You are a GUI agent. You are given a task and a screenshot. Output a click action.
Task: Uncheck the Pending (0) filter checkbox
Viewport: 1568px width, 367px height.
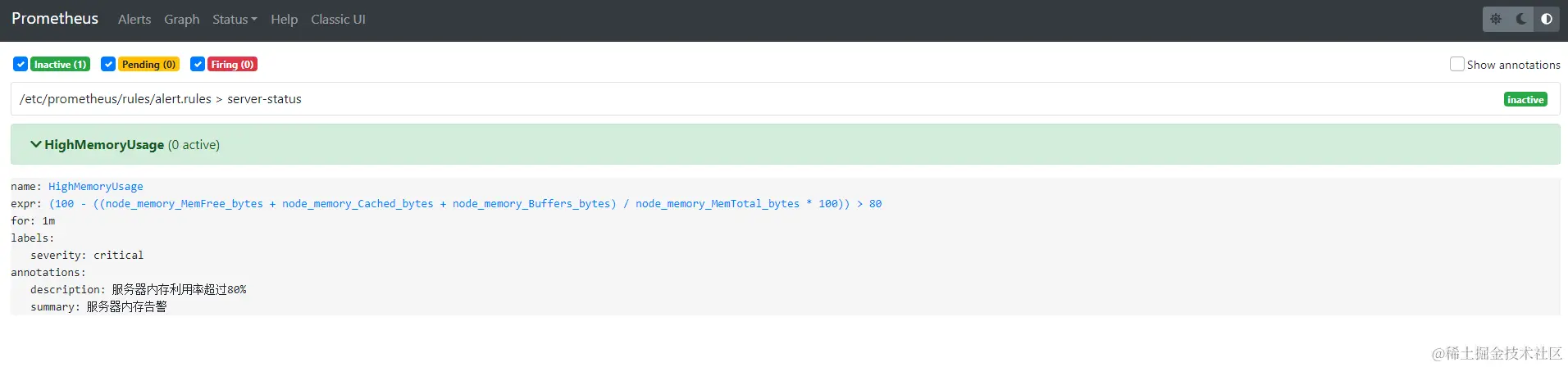(108, 64)
